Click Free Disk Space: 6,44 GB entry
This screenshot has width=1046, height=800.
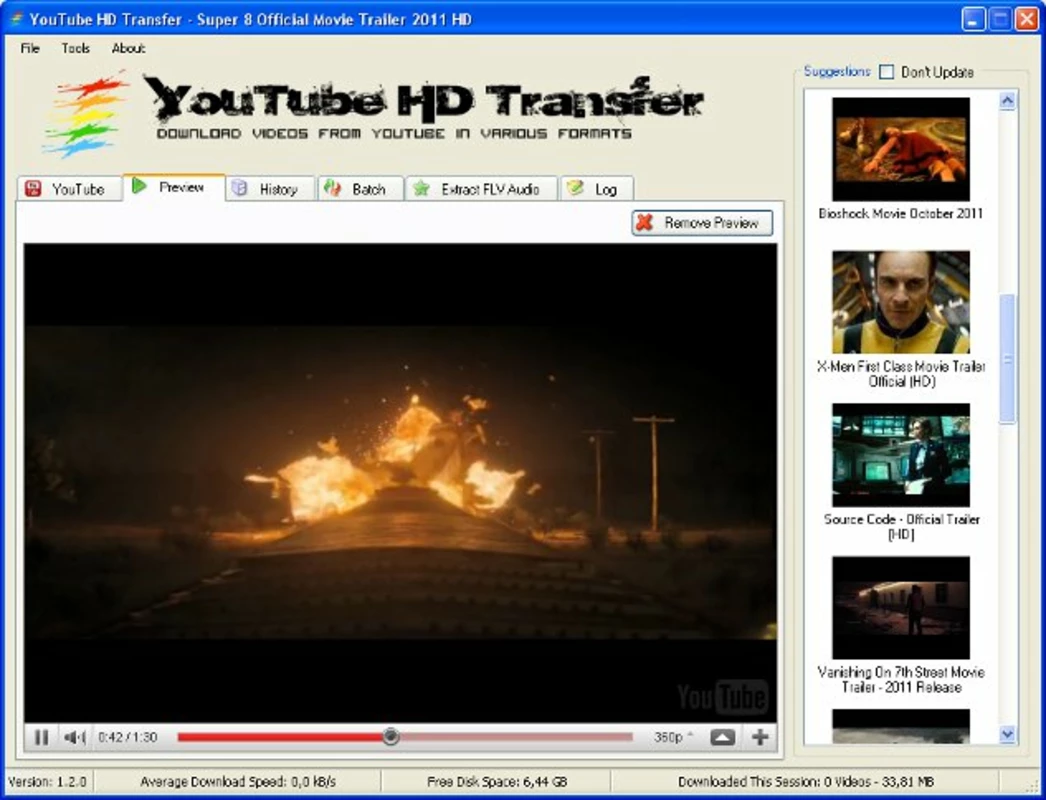click(x=497, y=781)
